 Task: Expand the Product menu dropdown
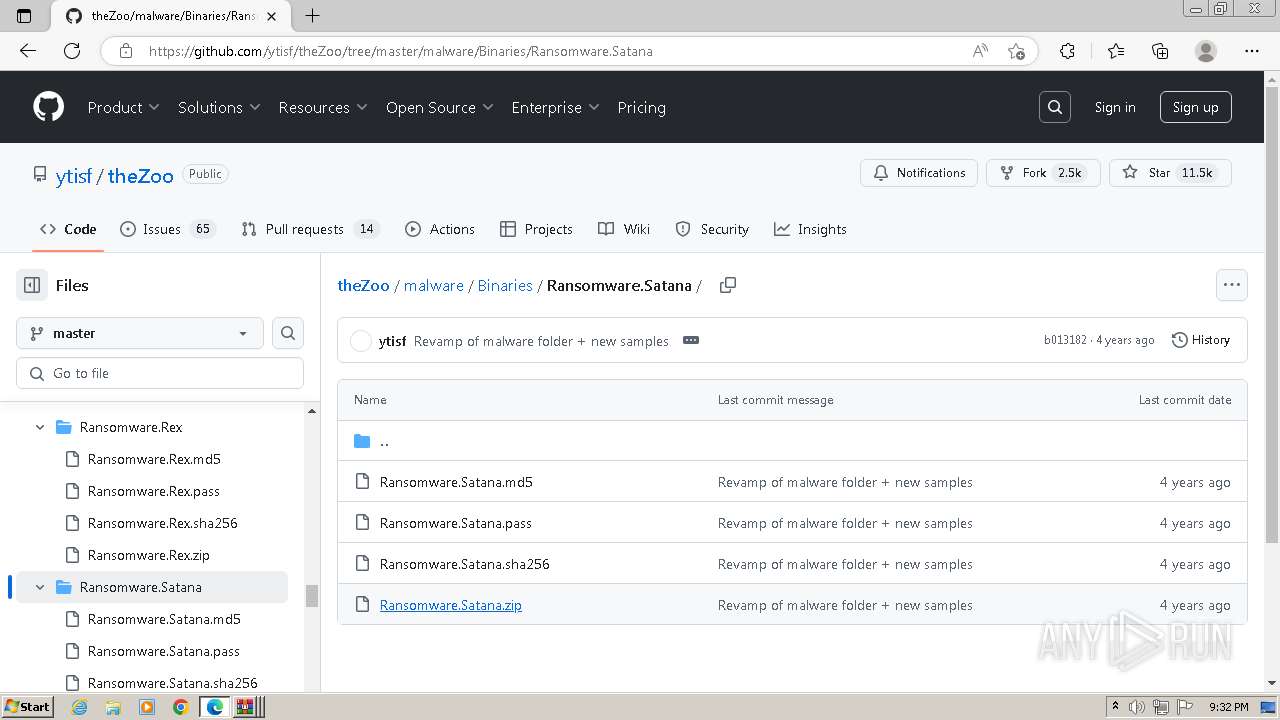[x=123, y=107]
